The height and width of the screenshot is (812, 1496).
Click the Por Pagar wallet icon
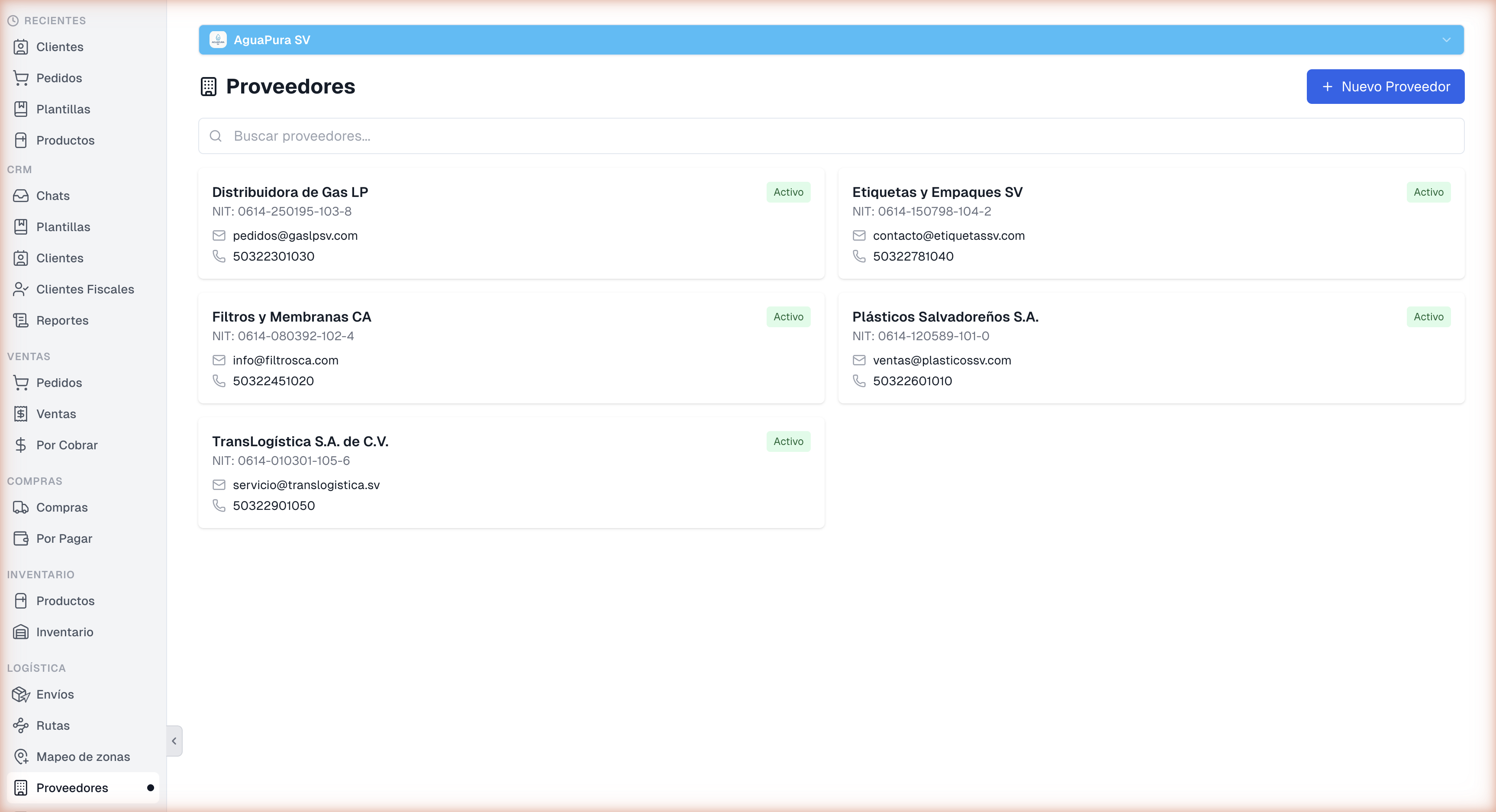point(21,538)
